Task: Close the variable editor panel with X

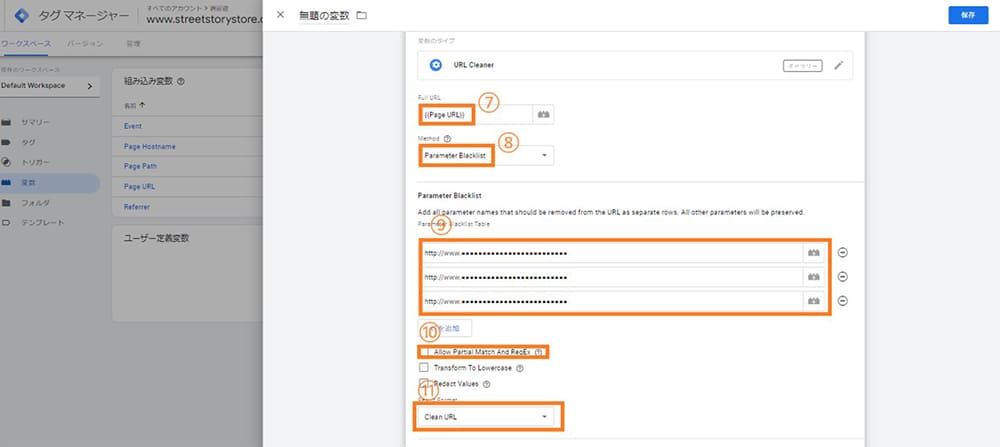Action: pos(280,15)
